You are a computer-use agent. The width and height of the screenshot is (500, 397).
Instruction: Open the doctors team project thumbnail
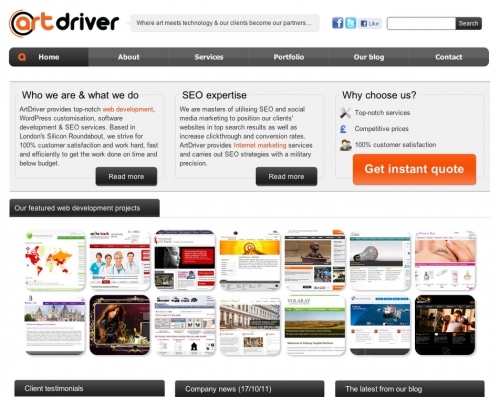point(120,260)
